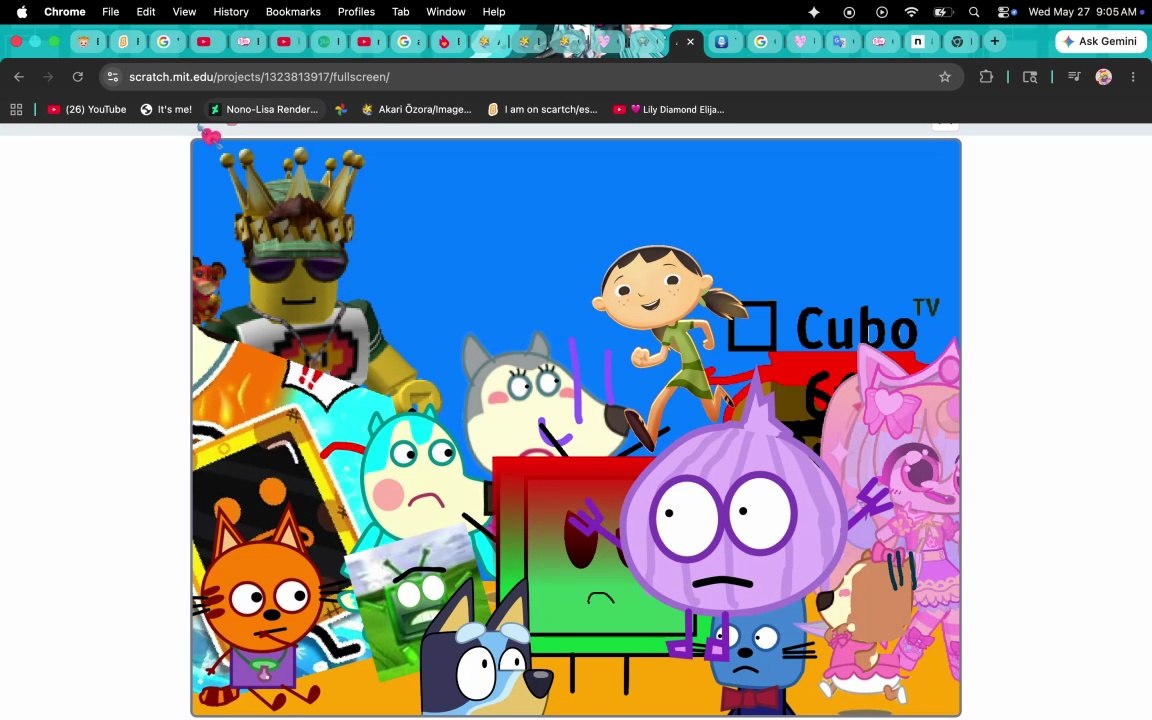Click the screen-recording status icon

849,12
